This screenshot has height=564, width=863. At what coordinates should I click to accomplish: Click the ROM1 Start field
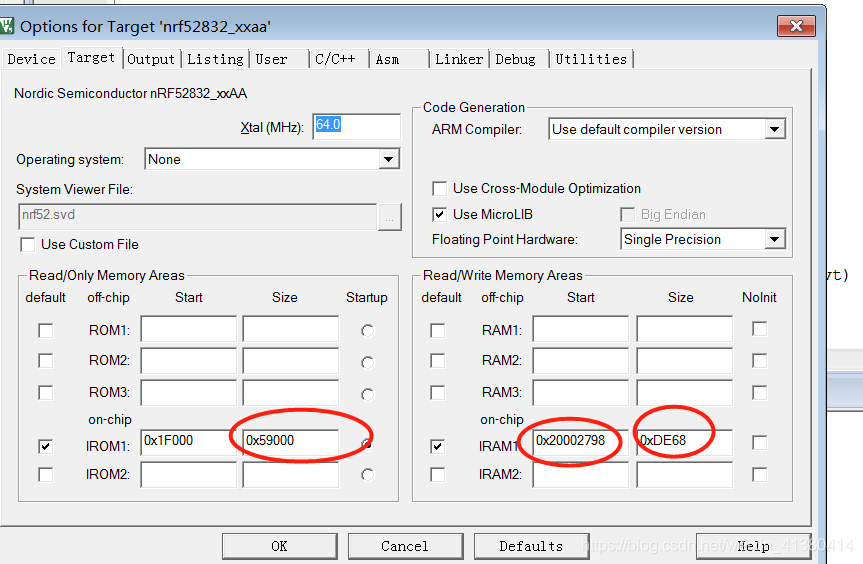pyautogui.click(x=188, y=329)
